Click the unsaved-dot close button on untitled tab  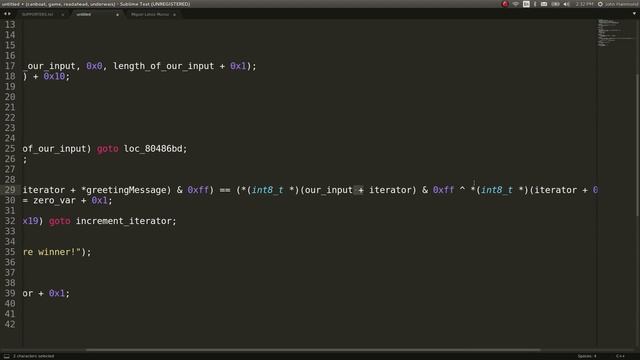pyautogui.click(x=117, y=14)
